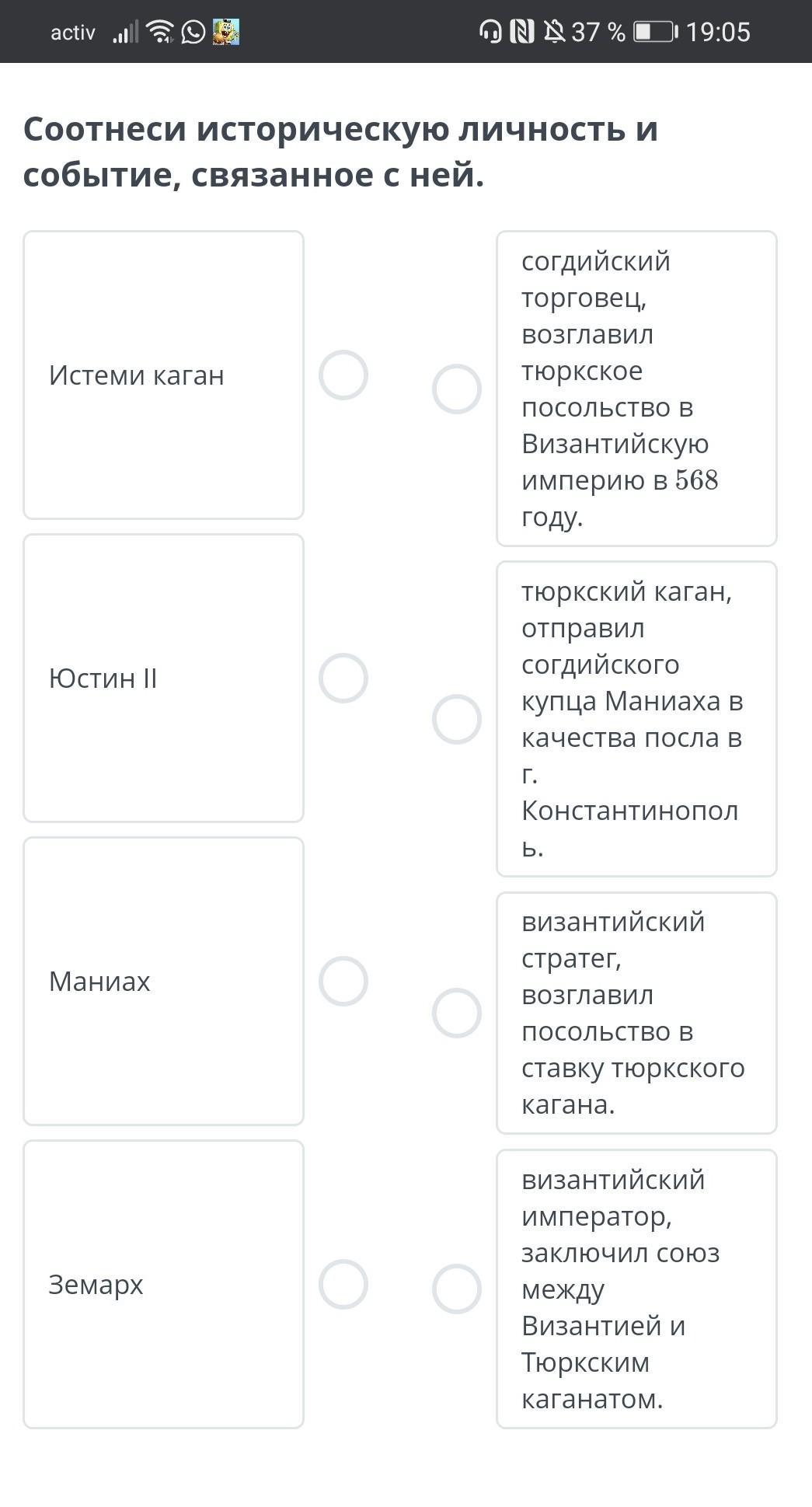Select circle beside византийский стратег description
This screenshot has height=1507, width=812.
pyautogui.click(x=457, y=1013)
